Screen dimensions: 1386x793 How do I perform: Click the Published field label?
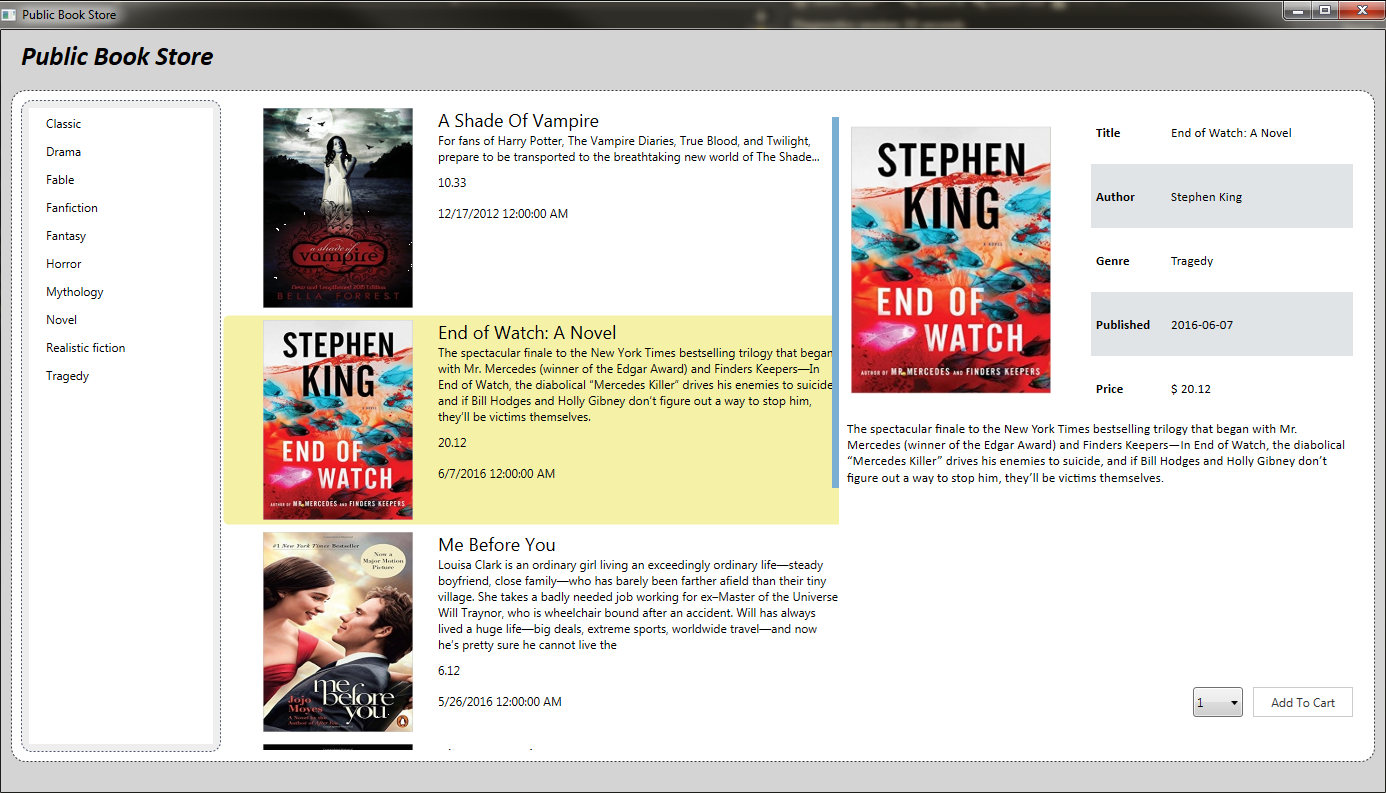[x=1123, y=325]
